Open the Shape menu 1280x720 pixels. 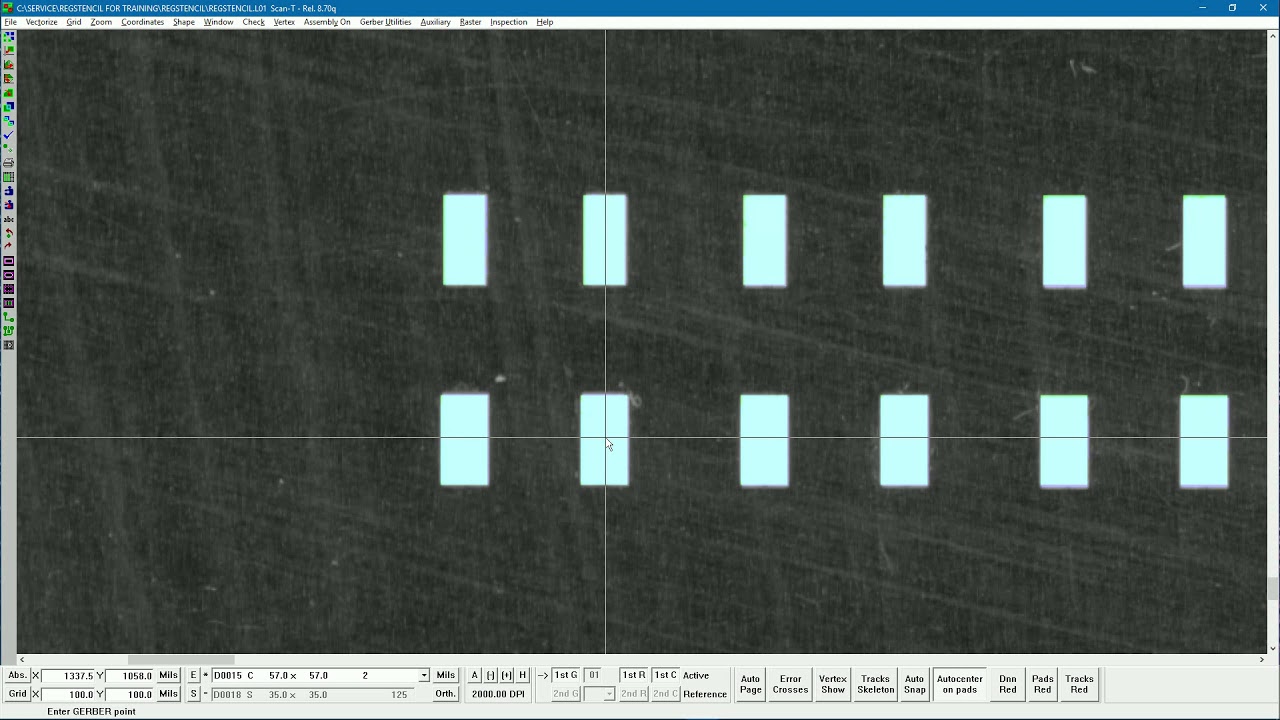point(184,22)
